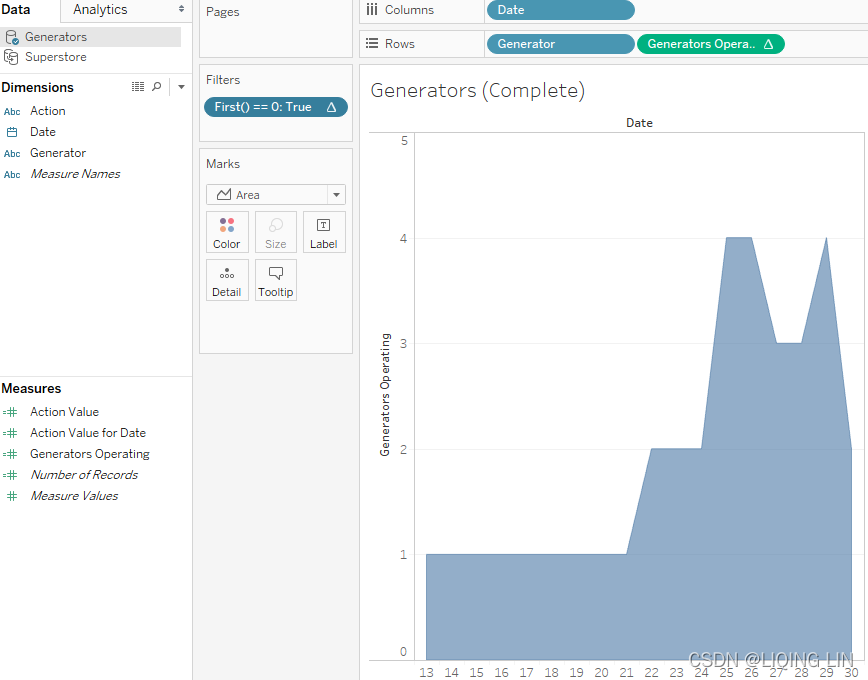
Task: Open the Tooltip marks card
Action: coord(276,280)
